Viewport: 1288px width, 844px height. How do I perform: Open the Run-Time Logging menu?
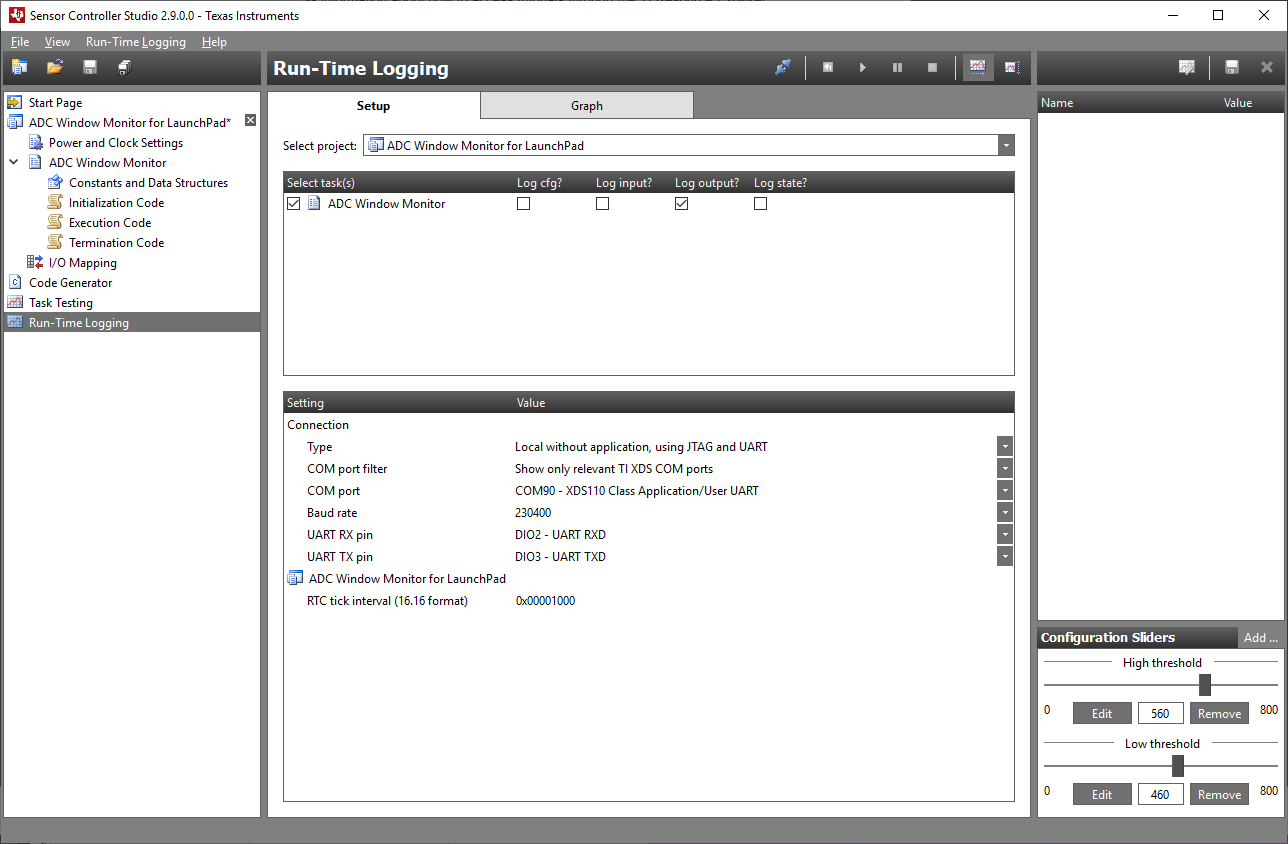[x=136, y=42]
